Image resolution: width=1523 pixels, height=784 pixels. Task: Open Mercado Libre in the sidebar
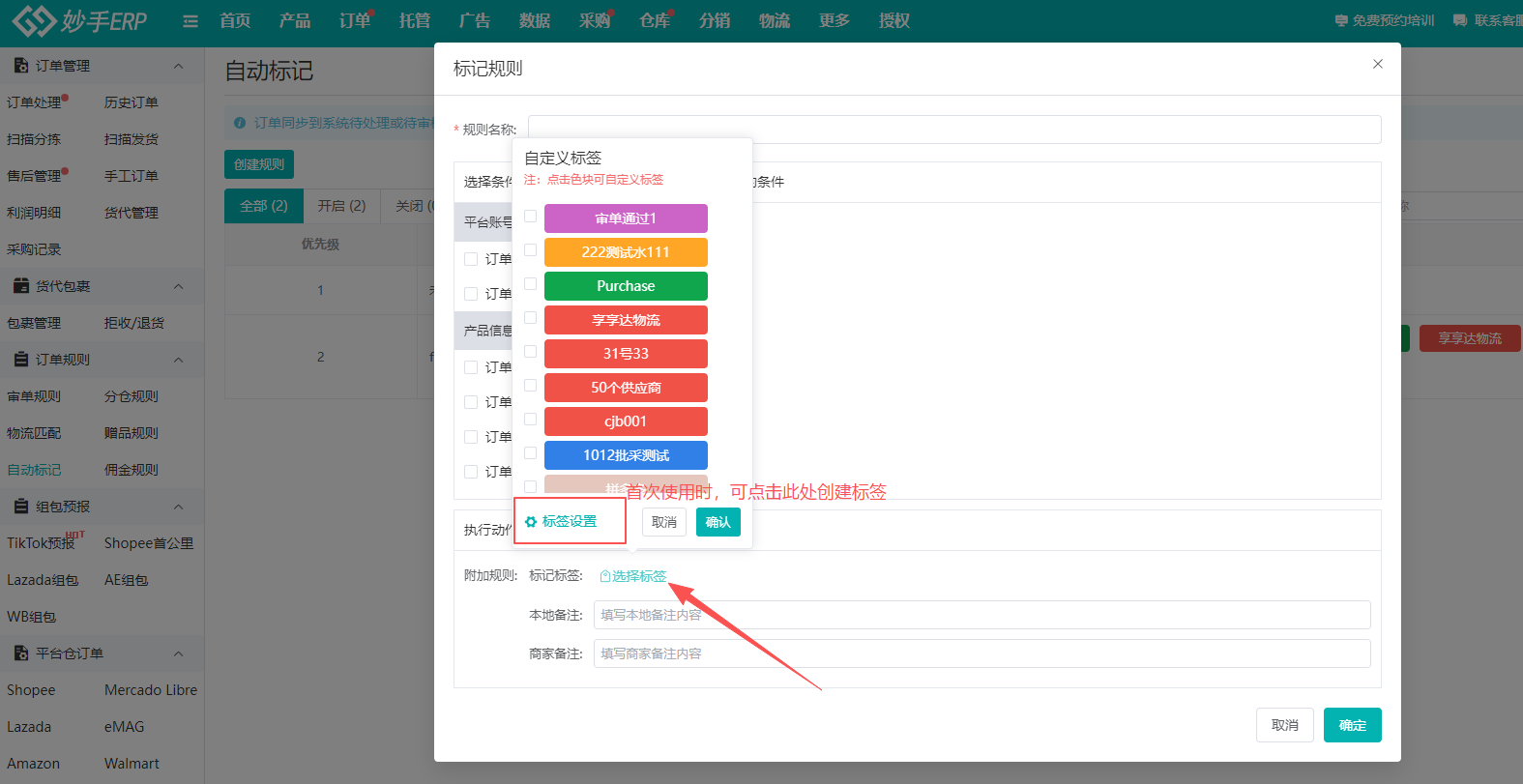151,690
